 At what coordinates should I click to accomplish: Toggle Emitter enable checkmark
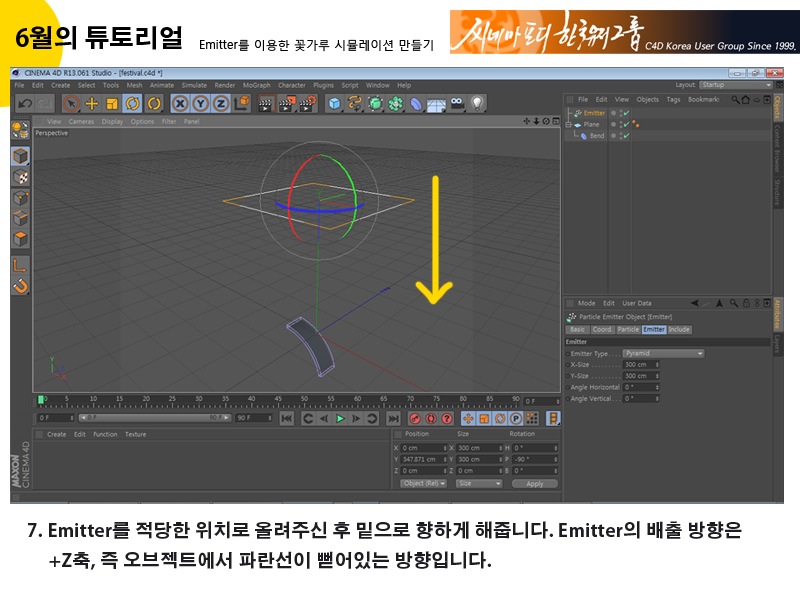point(626,113)
